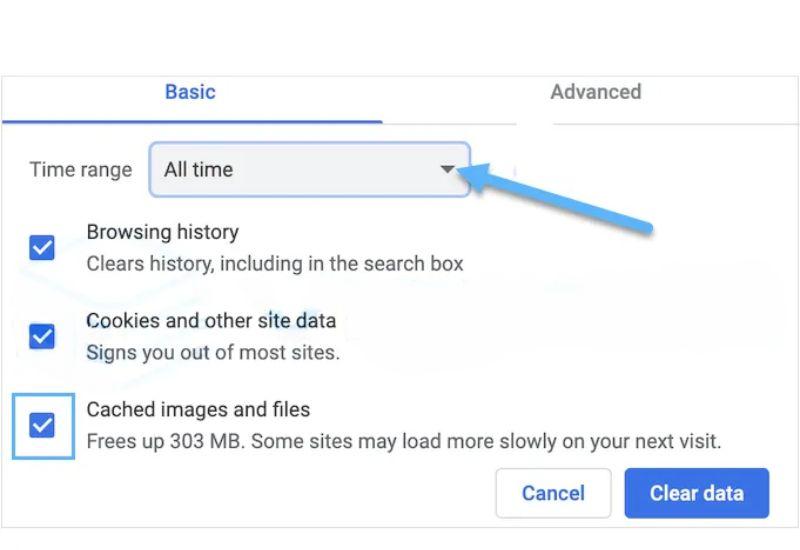800x550 pixels.
Task: Click 'Signs you out of most sites' description
Action: click(x=213, y=353)
